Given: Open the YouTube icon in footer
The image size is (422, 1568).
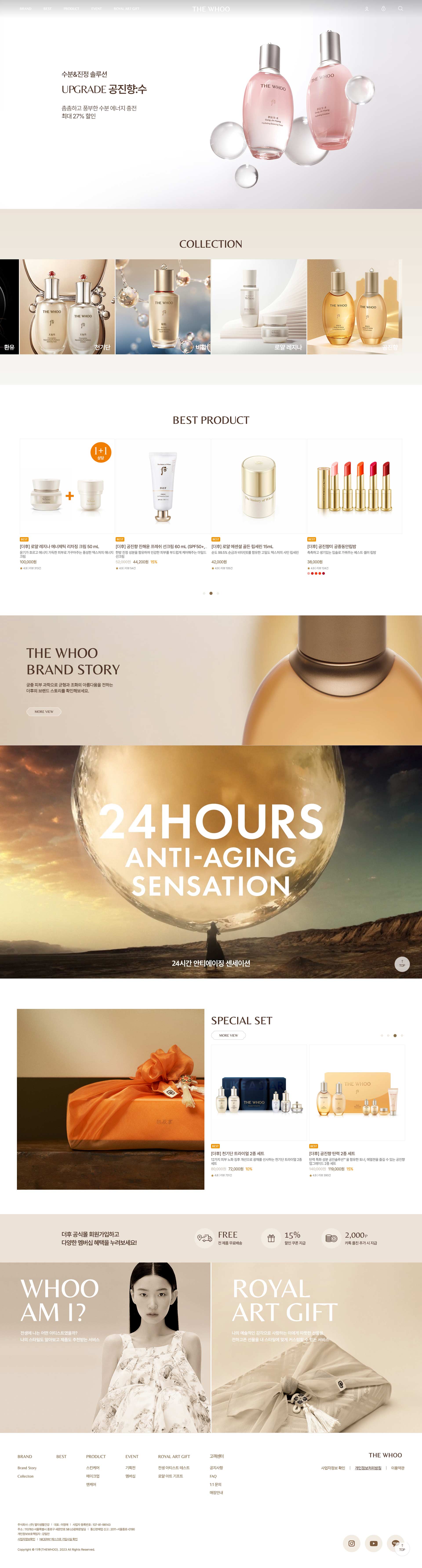Looking at the screenshot, I should 373,1543.
